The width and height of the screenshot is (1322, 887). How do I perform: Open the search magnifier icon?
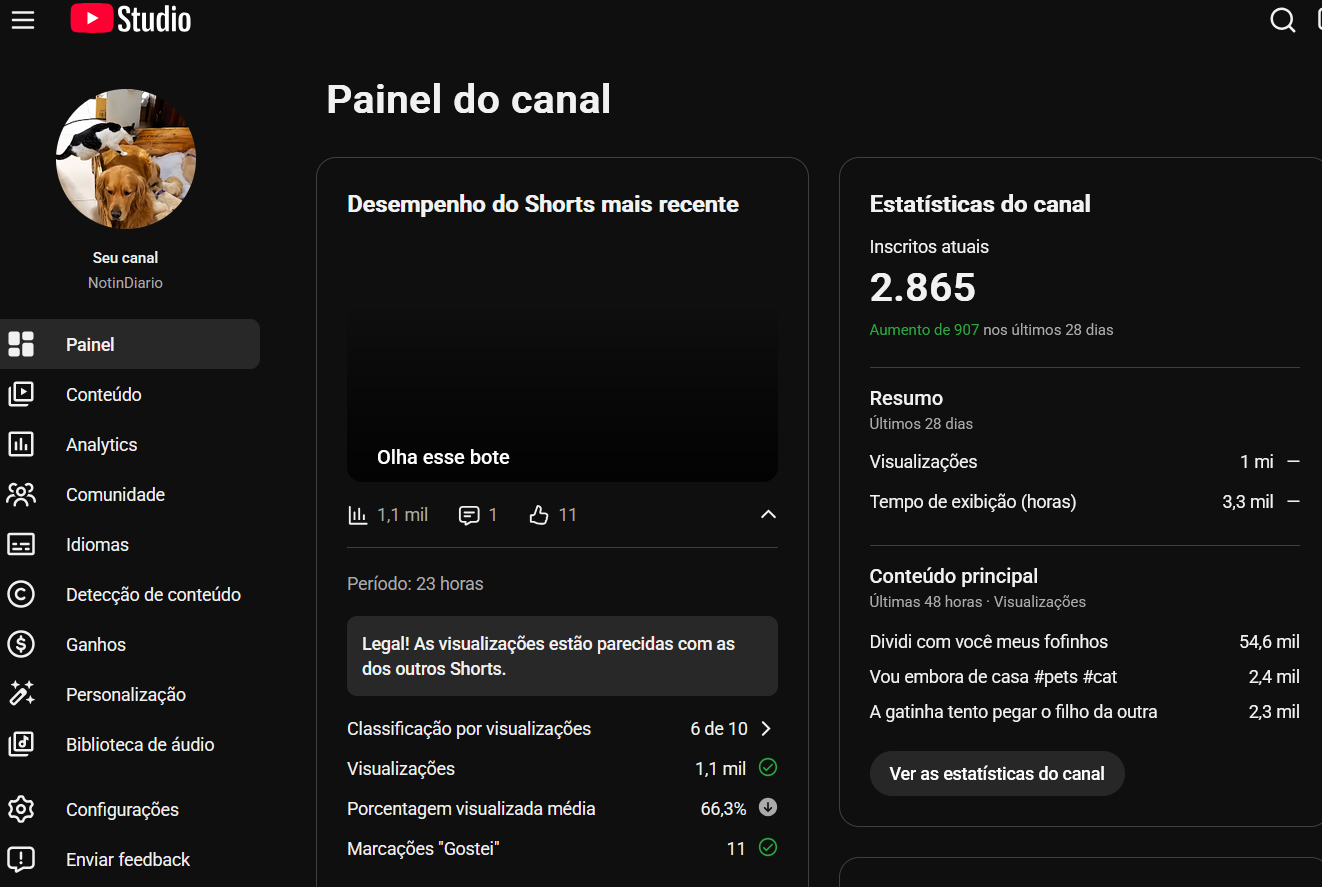click(1283, 20)
